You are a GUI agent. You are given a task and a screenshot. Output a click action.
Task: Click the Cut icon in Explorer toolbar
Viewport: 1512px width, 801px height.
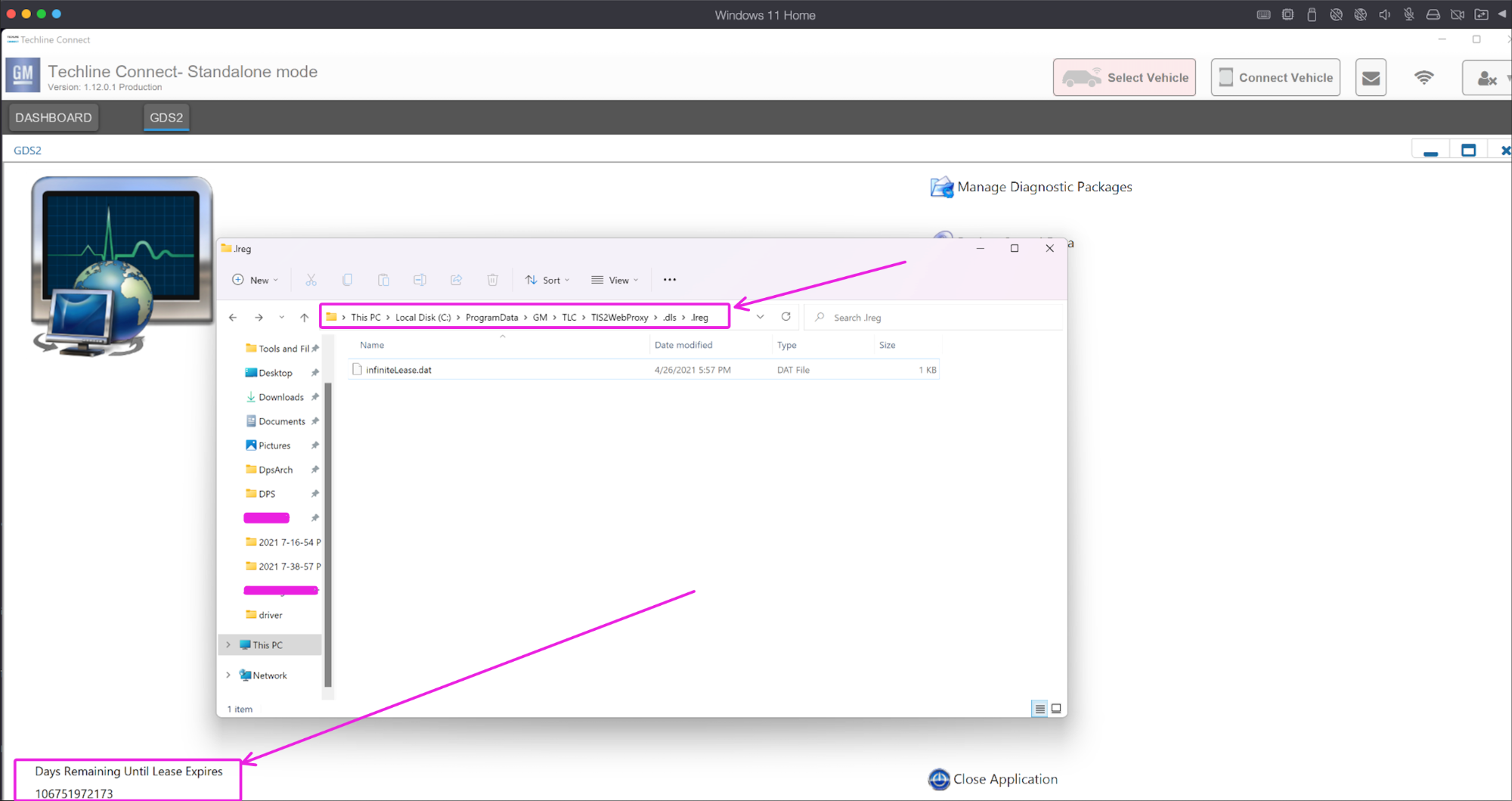(x=311, y=280)
